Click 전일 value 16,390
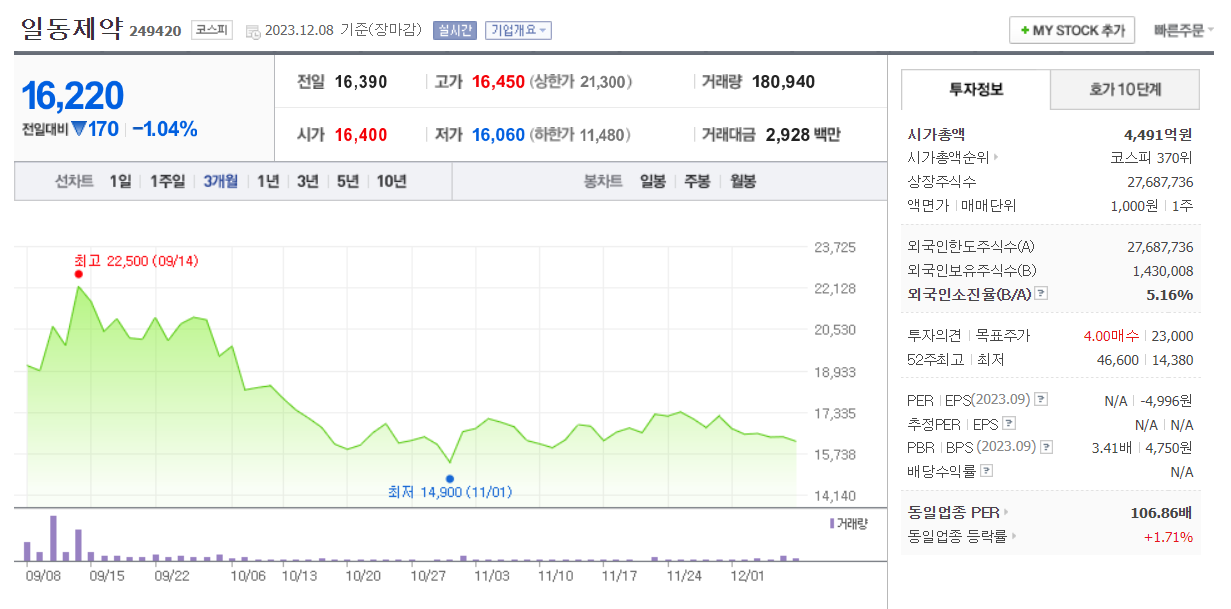The image size is (1231, 609). [x=361, y=82]
